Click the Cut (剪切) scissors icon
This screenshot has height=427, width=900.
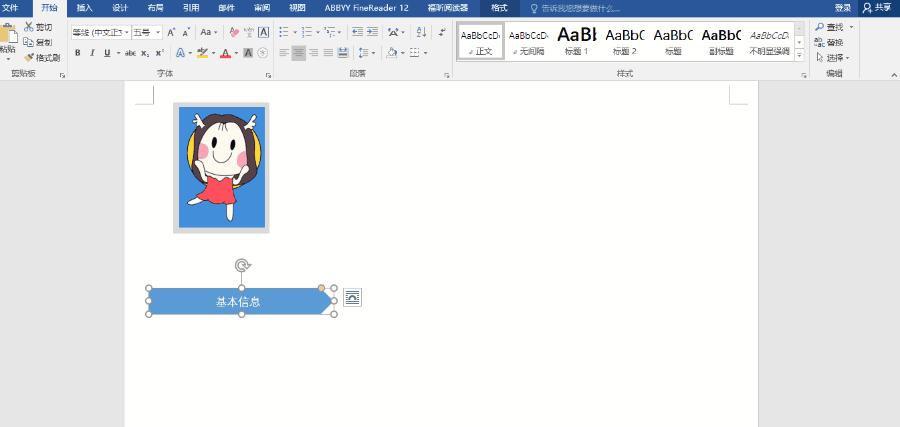pos(29,27)
